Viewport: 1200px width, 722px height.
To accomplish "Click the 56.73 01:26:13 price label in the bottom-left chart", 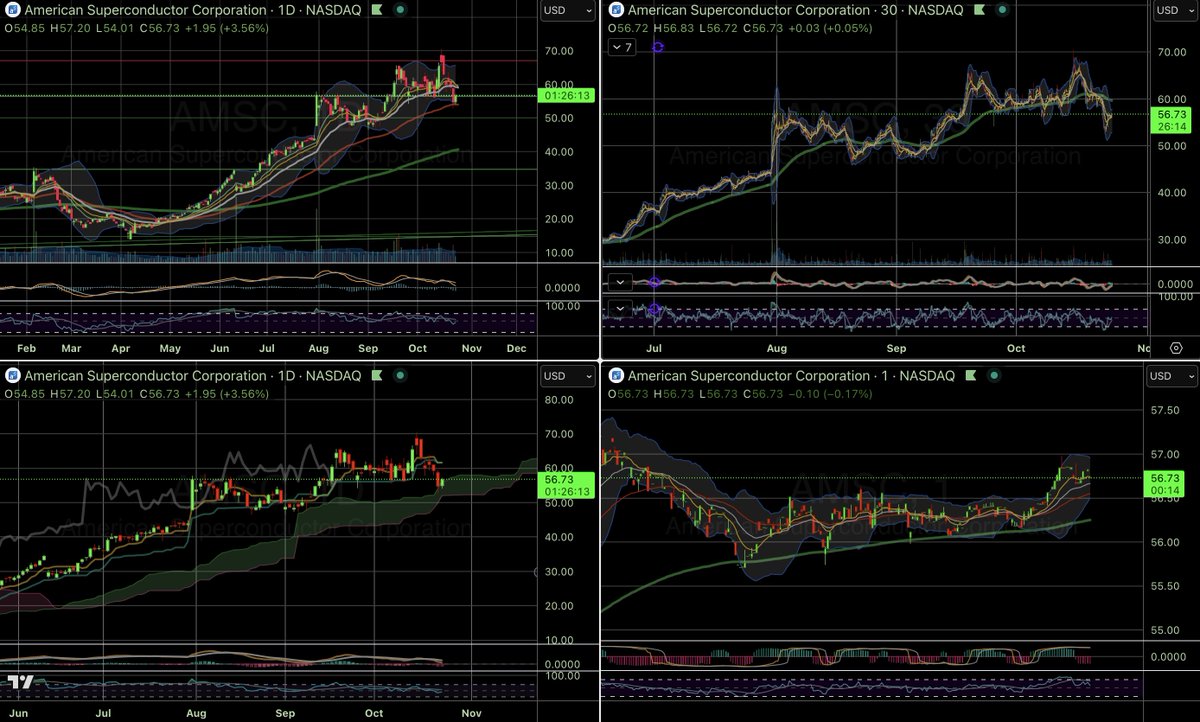I will 567,485.
